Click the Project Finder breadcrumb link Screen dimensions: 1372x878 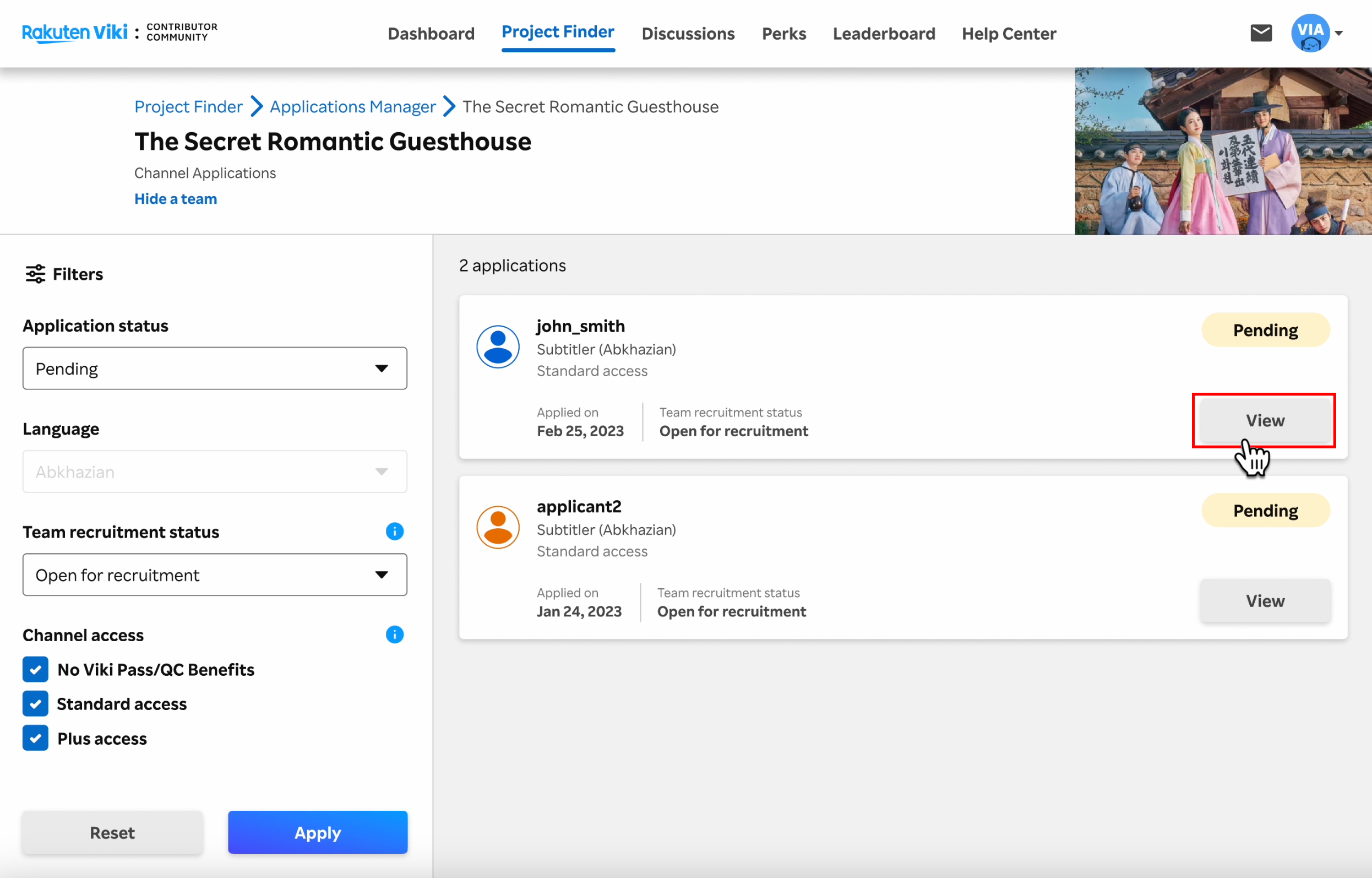click(x=189, y=107)
